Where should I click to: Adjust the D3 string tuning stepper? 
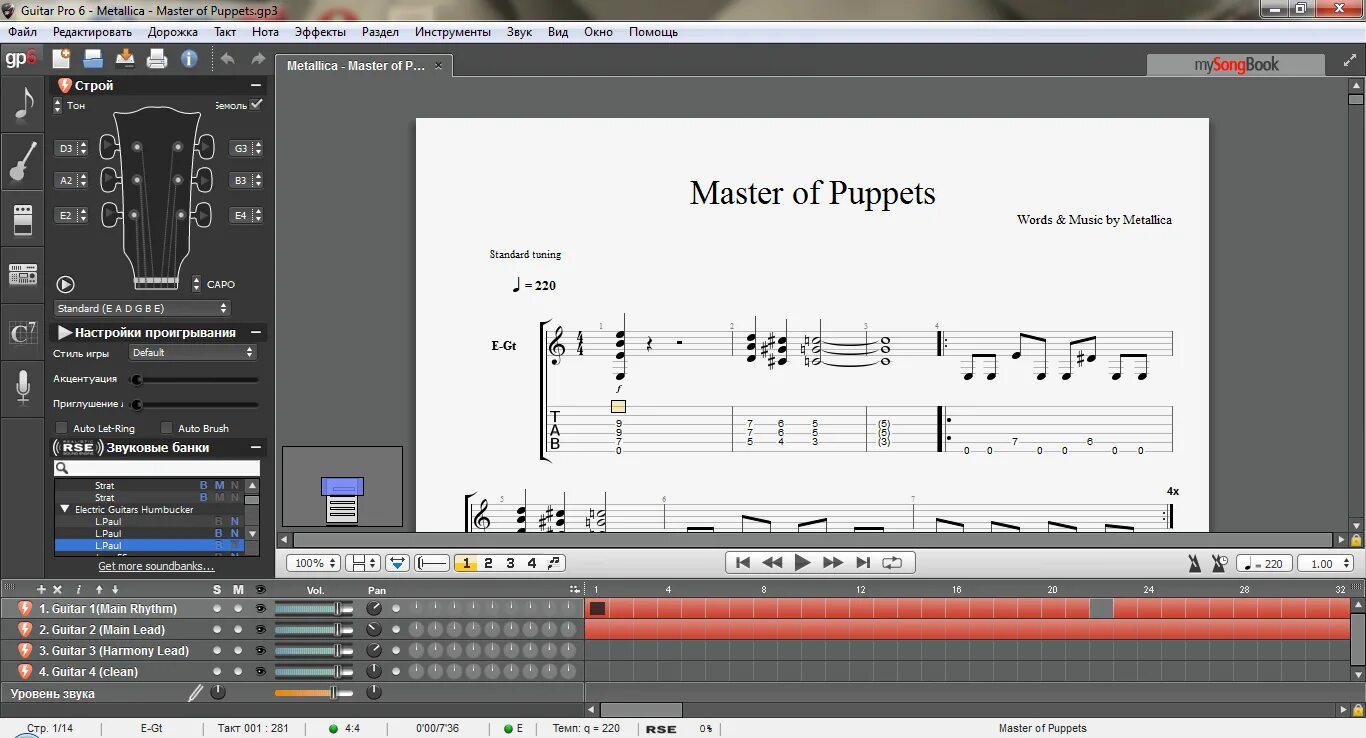[x=82, y=148]
